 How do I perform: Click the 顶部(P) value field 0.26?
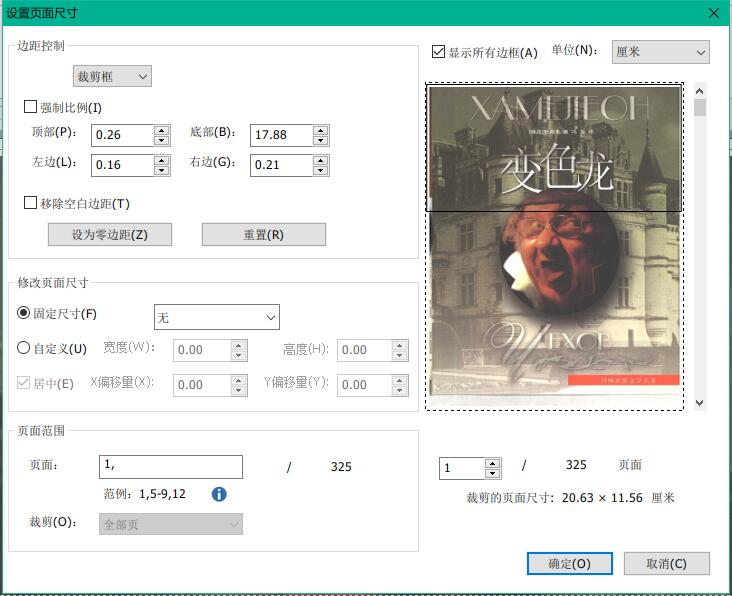point(123,135)
